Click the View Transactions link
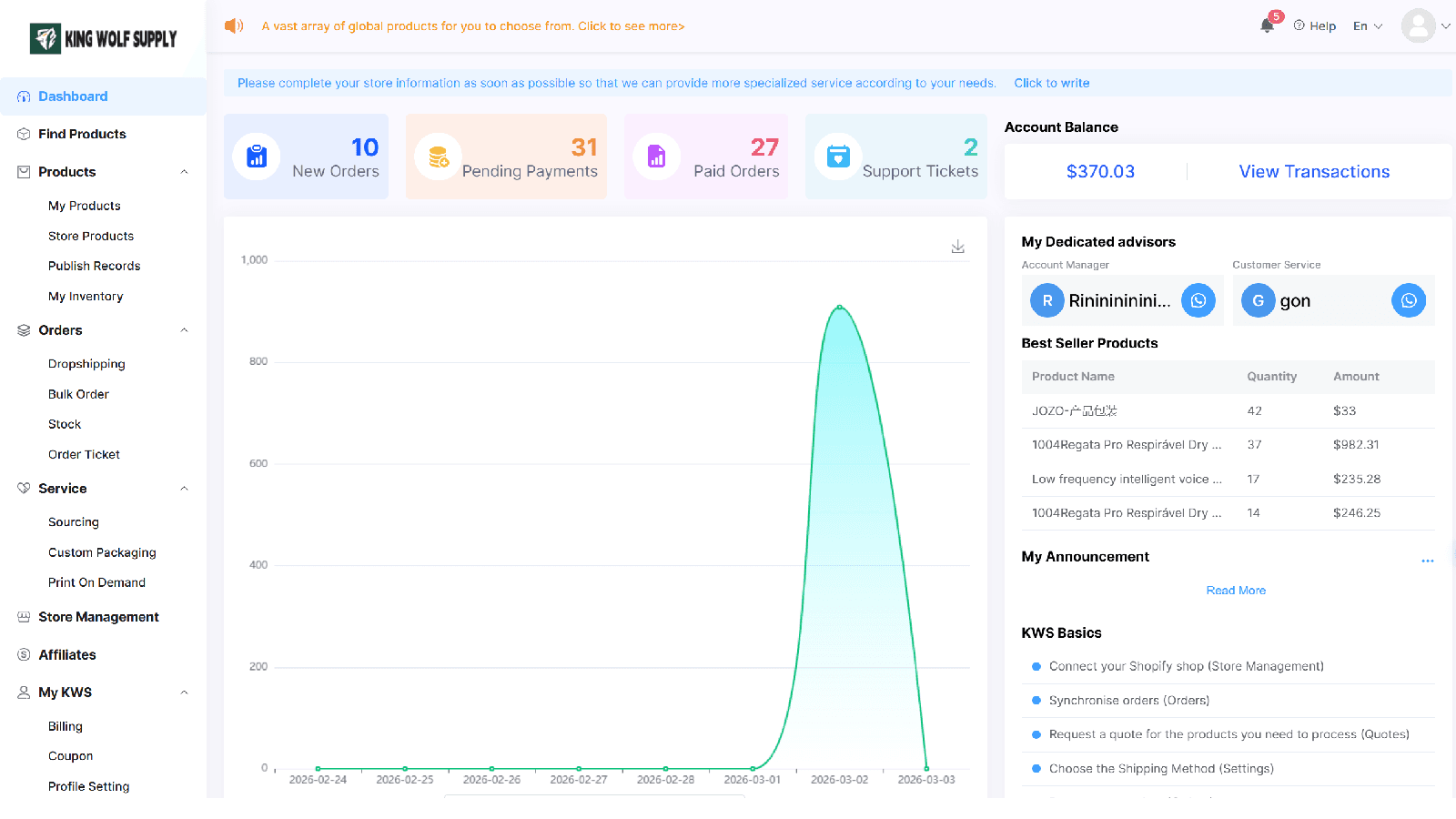The width and height of the screenshot is (1456, 819). coord(1314,171)
